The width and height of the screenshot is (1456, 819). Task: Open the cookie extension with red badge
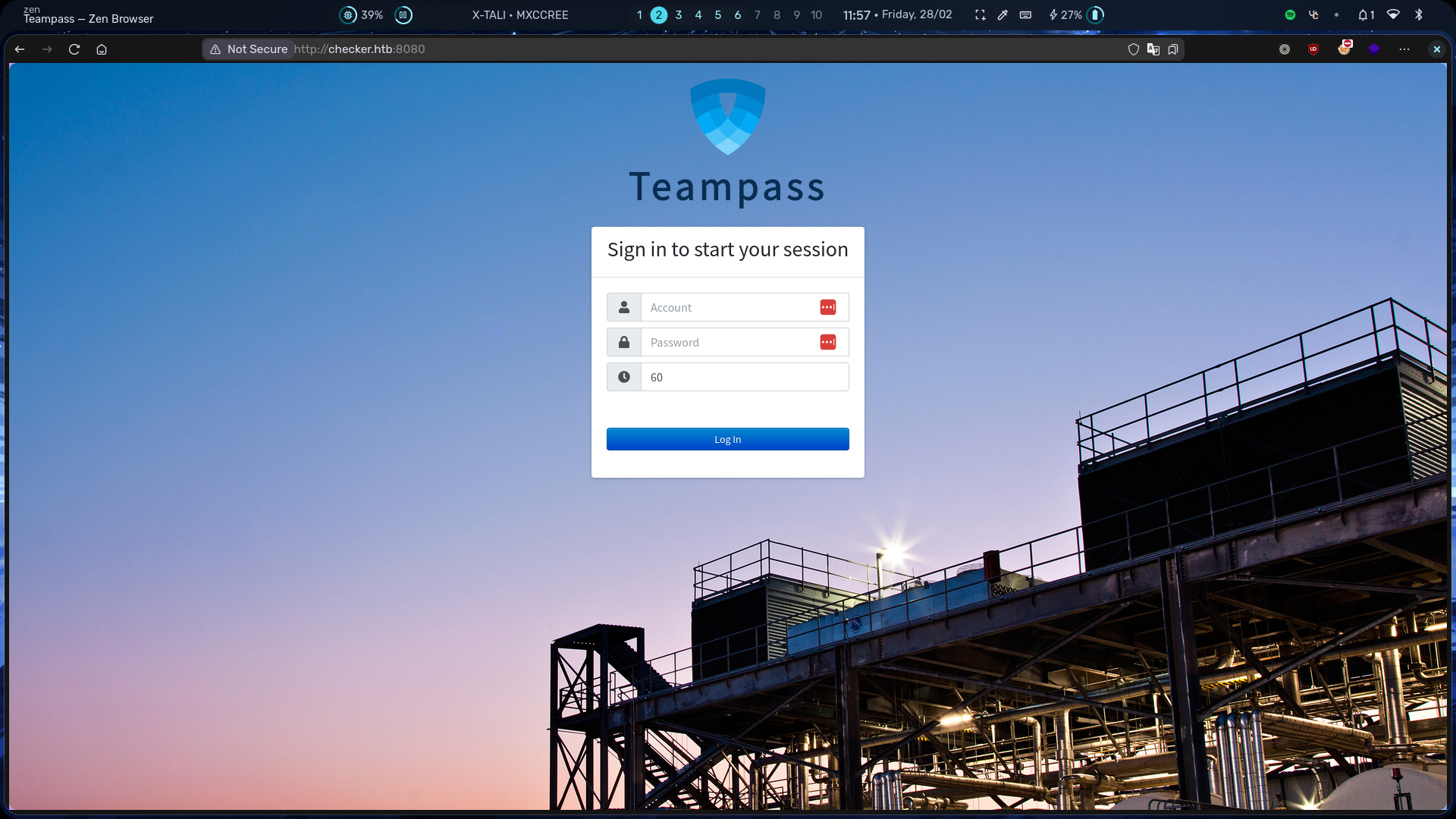click(1345, 48)
